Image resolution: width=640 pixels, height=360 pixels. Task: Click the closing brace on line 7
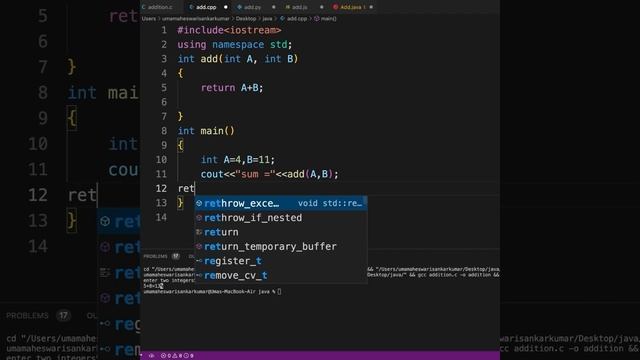pyautogui.click(x=180, y=117)
